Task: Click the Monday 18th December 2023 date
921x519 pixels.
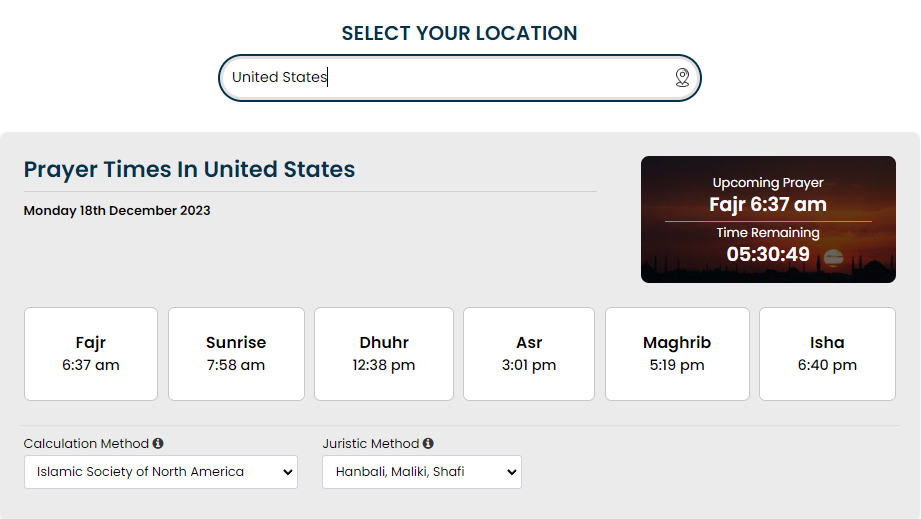Action: 117,211
